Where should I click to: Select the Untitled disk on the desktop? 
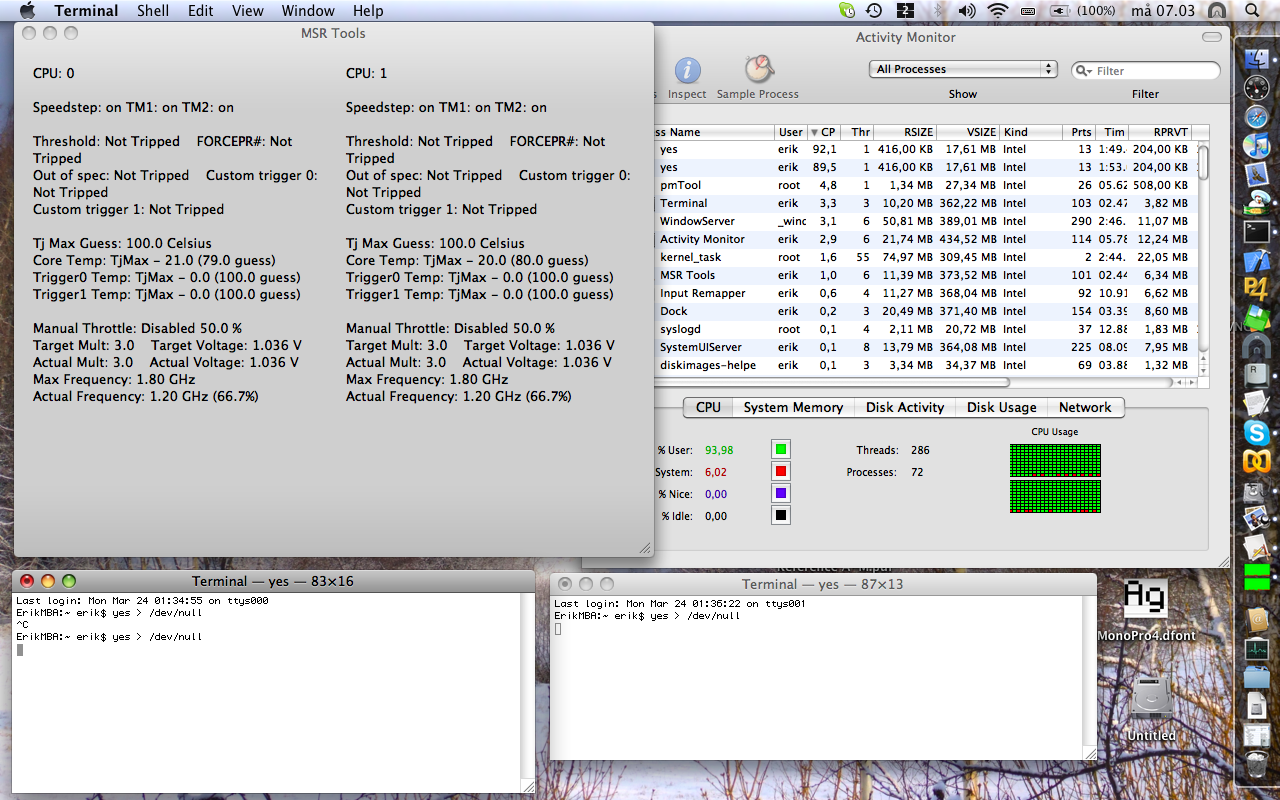click(x=1151, y=707)
